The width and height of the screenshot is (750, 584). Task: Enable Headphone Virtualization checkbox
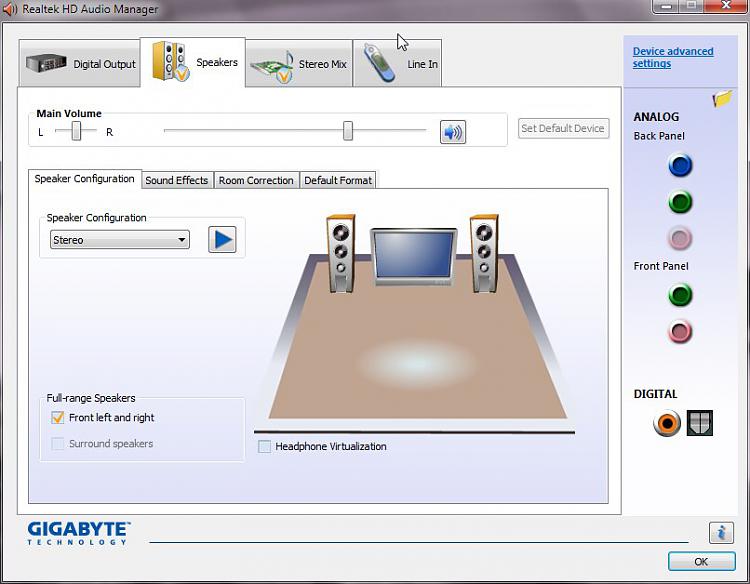(x=264, y=447)
